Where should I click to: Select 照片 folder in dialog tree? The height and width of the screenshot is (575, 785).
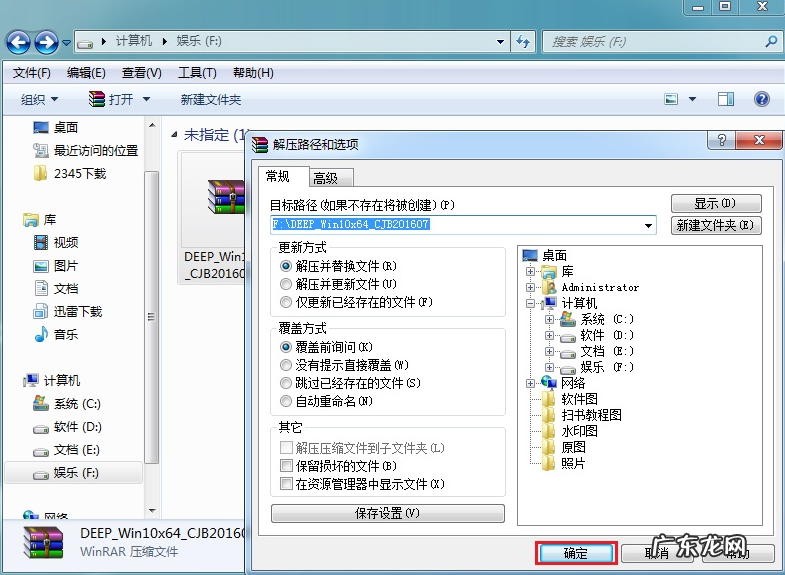573,463
